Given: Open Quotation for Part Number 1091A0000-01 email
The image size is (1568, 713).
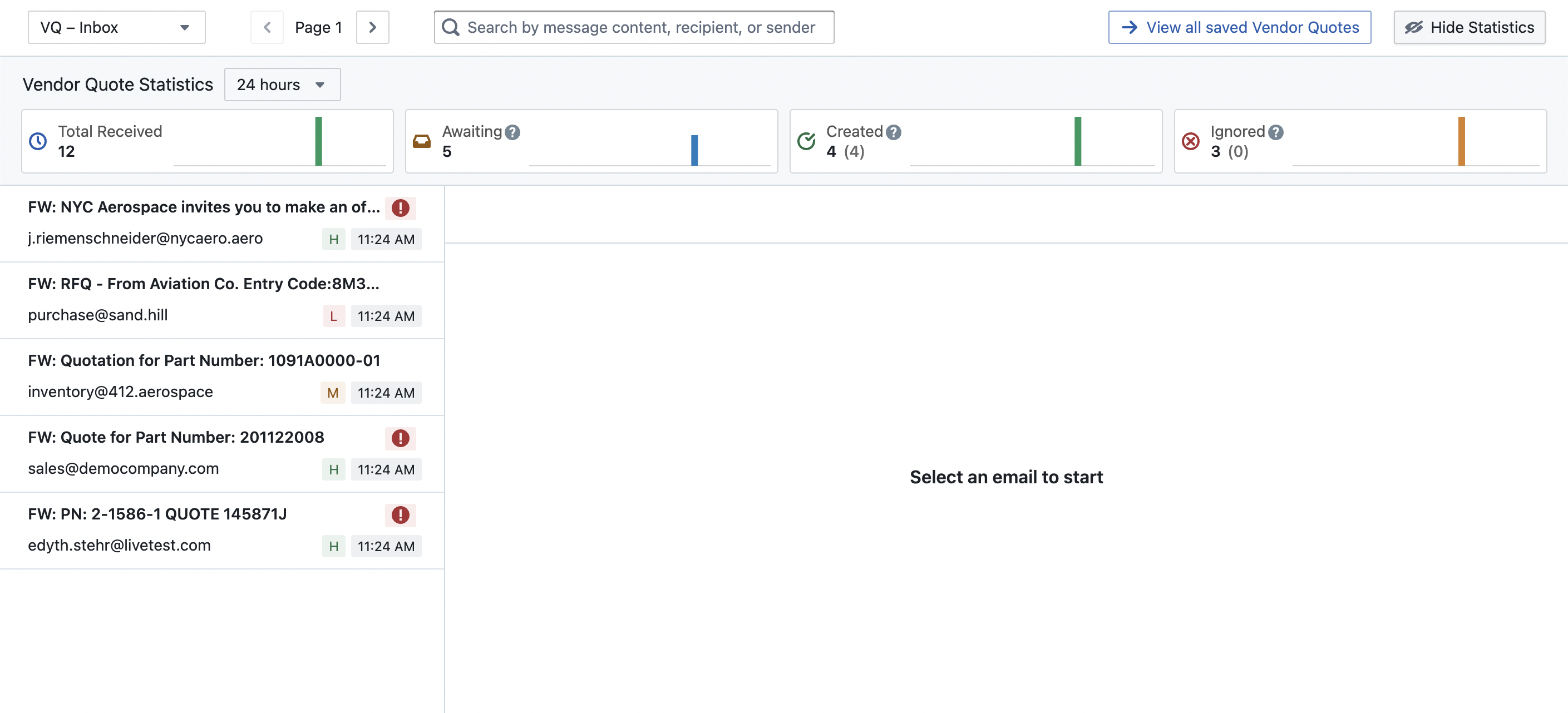Looking at the screenshot, I should [x=222, y=377].
